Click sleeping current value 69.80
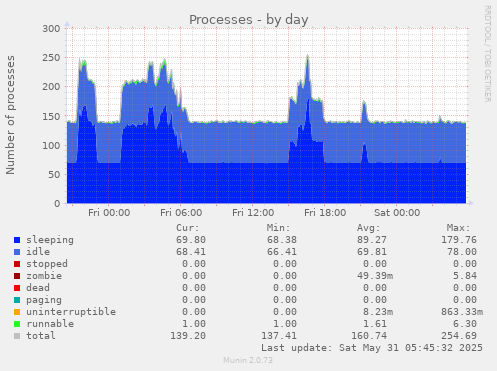This screenshot has width=497, height=371. click(x=191, y=240)
